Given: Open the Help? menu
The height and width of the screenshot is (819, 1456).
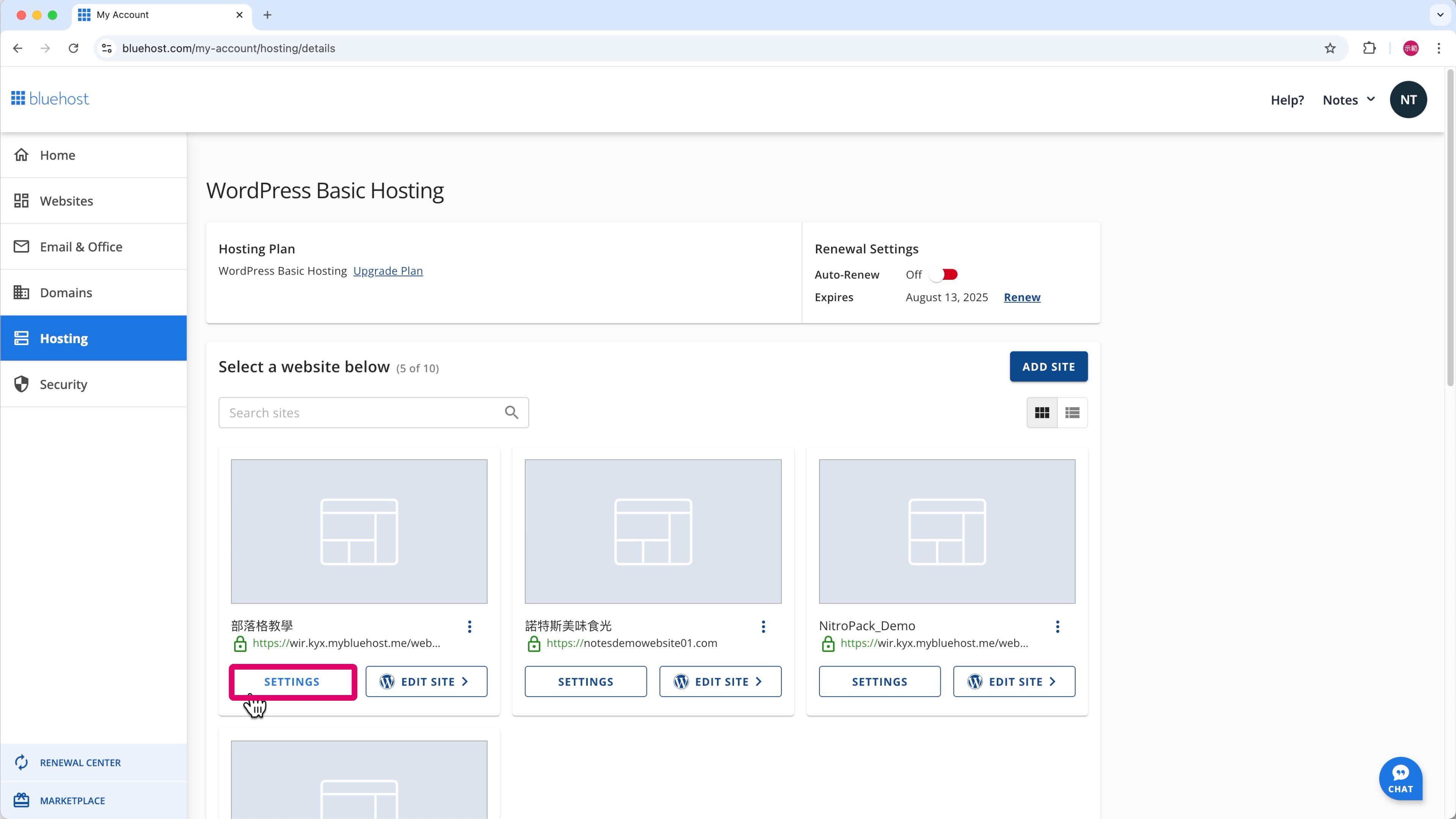Looking at the screenshot, I should pyautogui.click(x=1287, y=99).
